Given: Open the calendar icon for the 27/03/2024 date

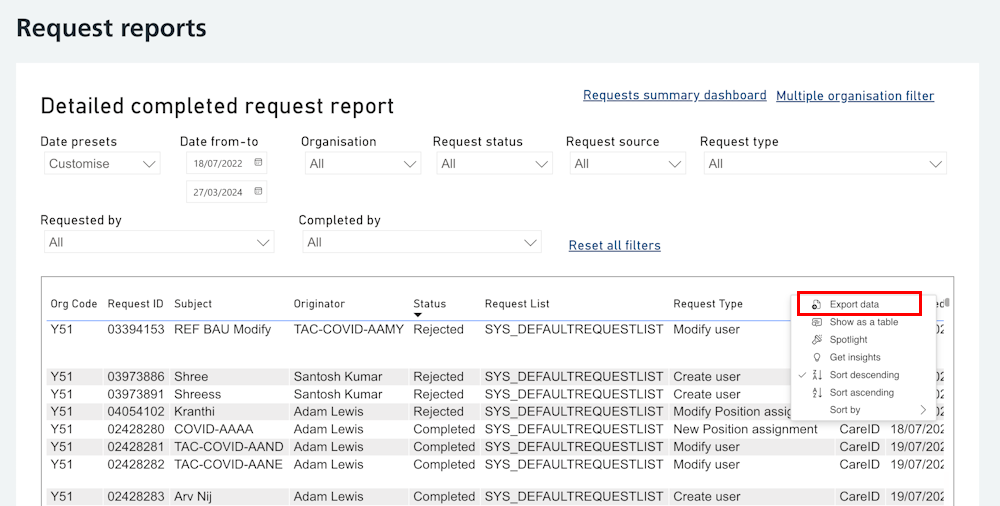Looking at the screenshot, I should point(258,191).
